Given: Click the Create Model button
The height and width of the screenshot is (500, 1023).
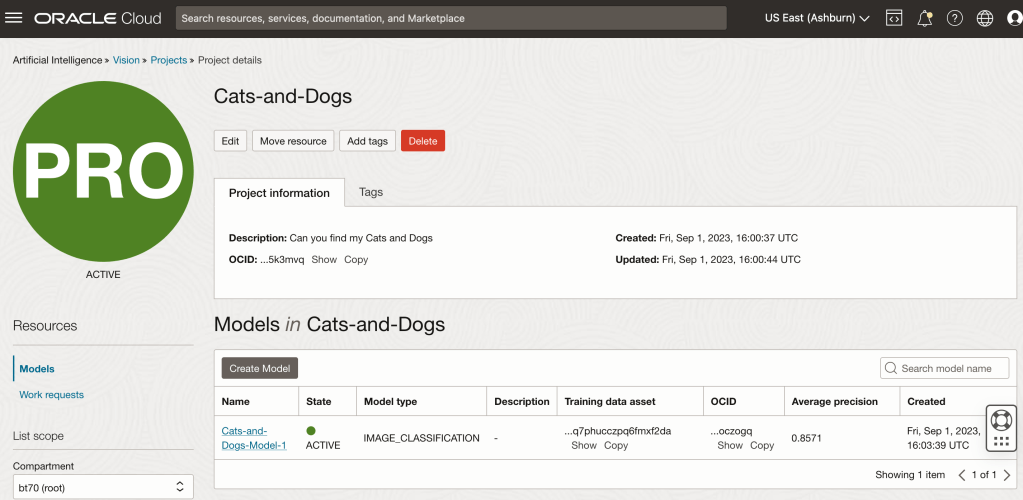Looking at the screenshot, I should [259, 368].
